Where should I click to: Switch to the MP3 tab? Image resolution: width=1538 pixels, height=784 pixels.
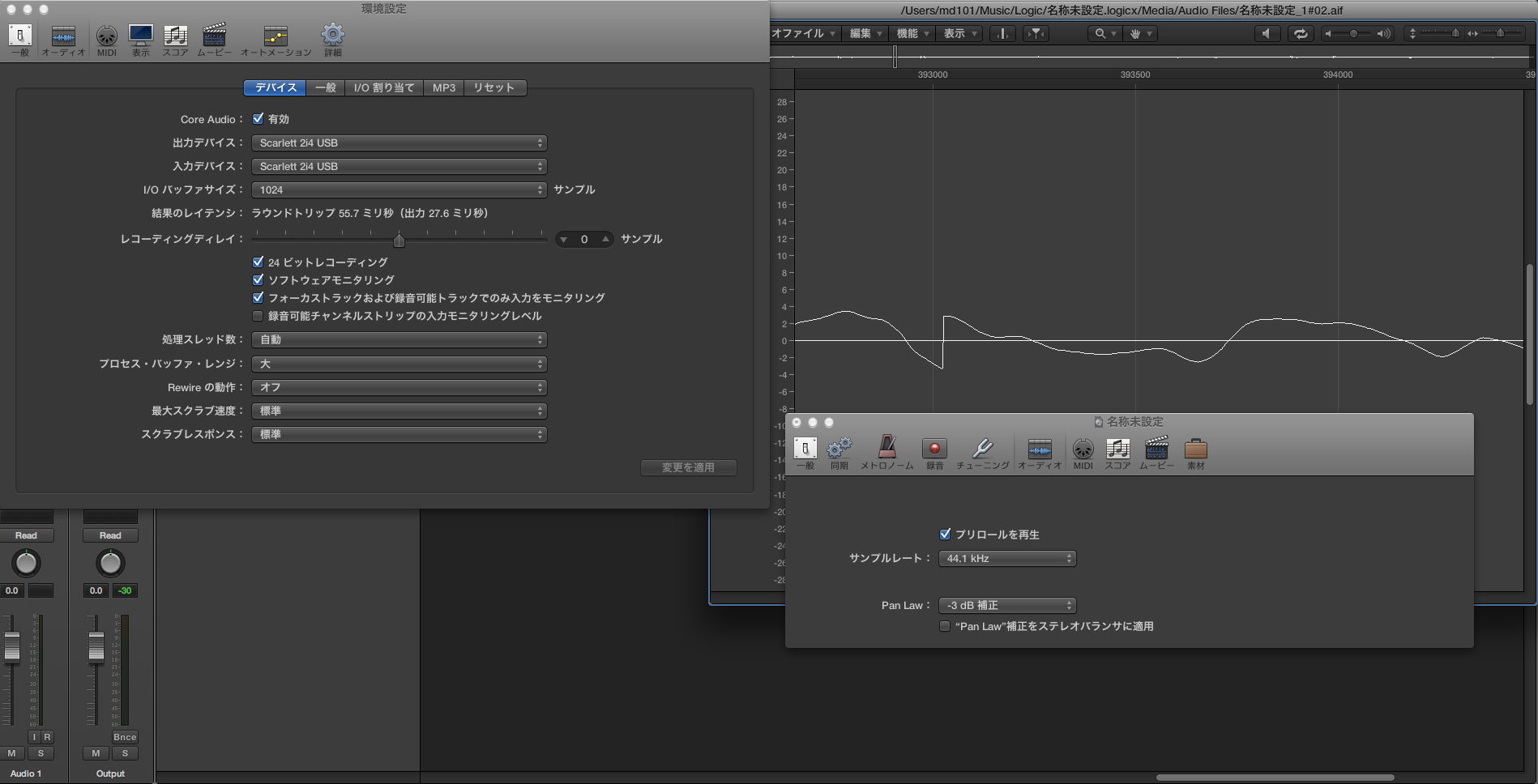pos(444,87)
